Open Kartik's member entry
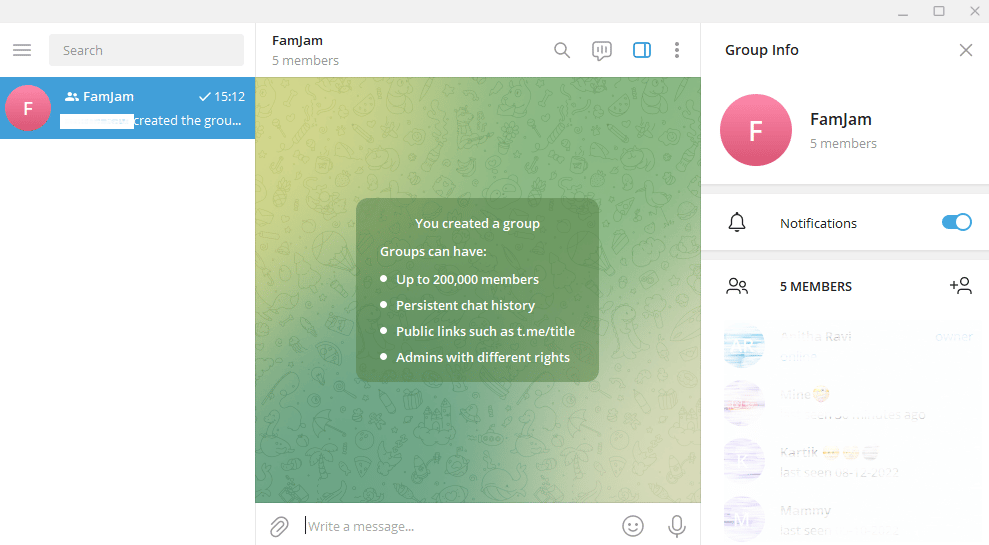This screenshot has width=989, height=545. point(845,461)
